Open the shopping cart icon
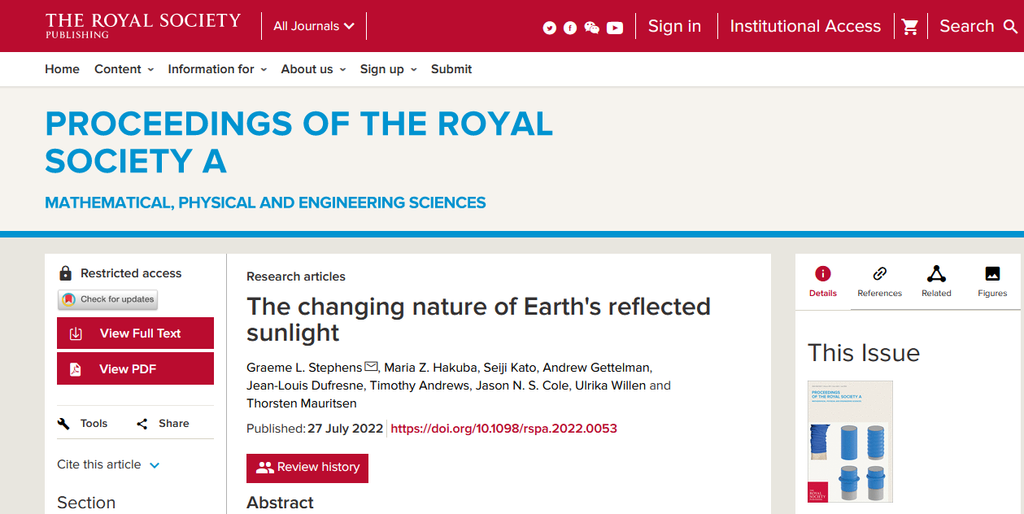Viewport: 1024px width, 514px height. (x=910, y=27)
